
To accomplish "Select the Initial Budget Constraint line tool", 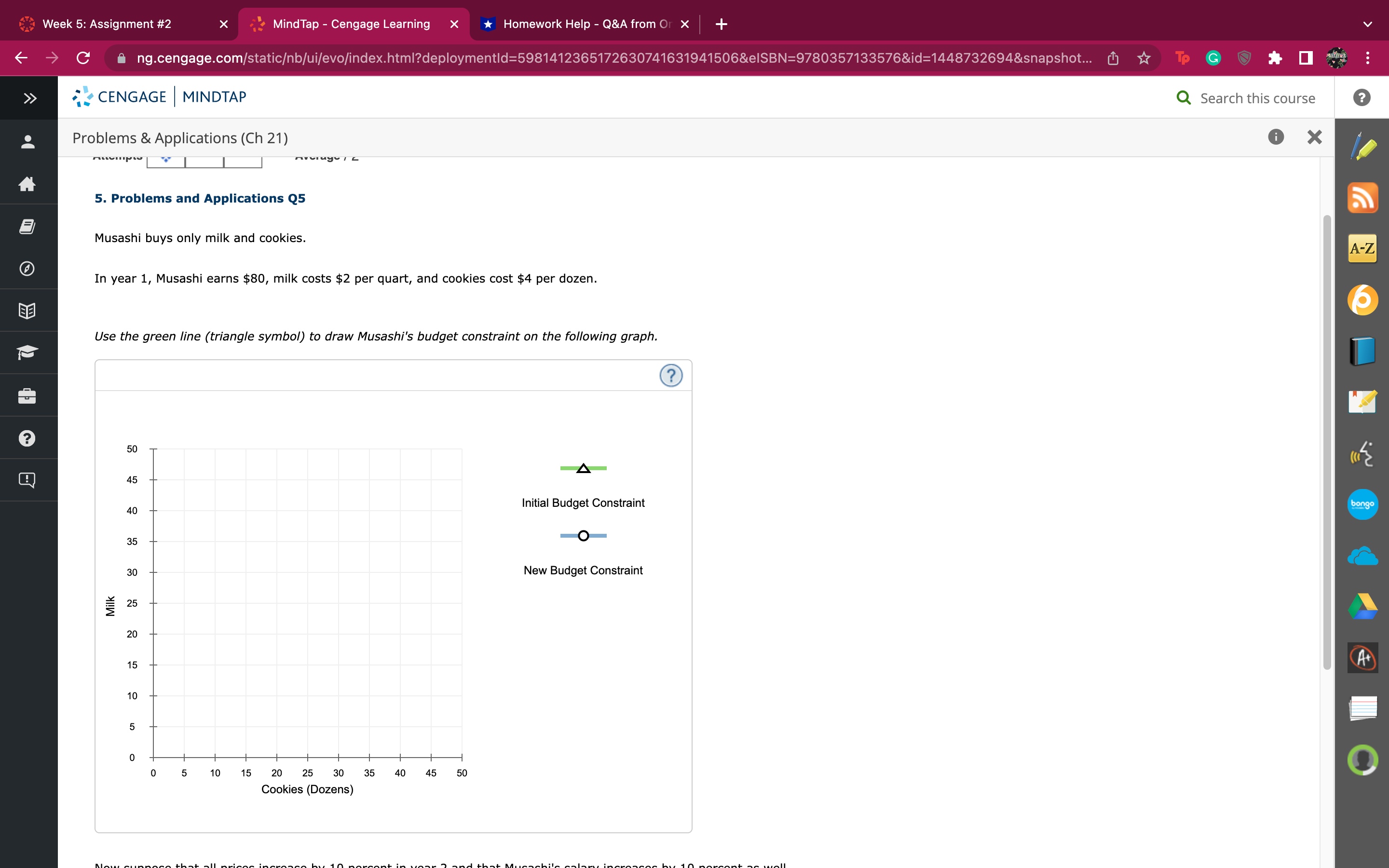I will 583,468.
